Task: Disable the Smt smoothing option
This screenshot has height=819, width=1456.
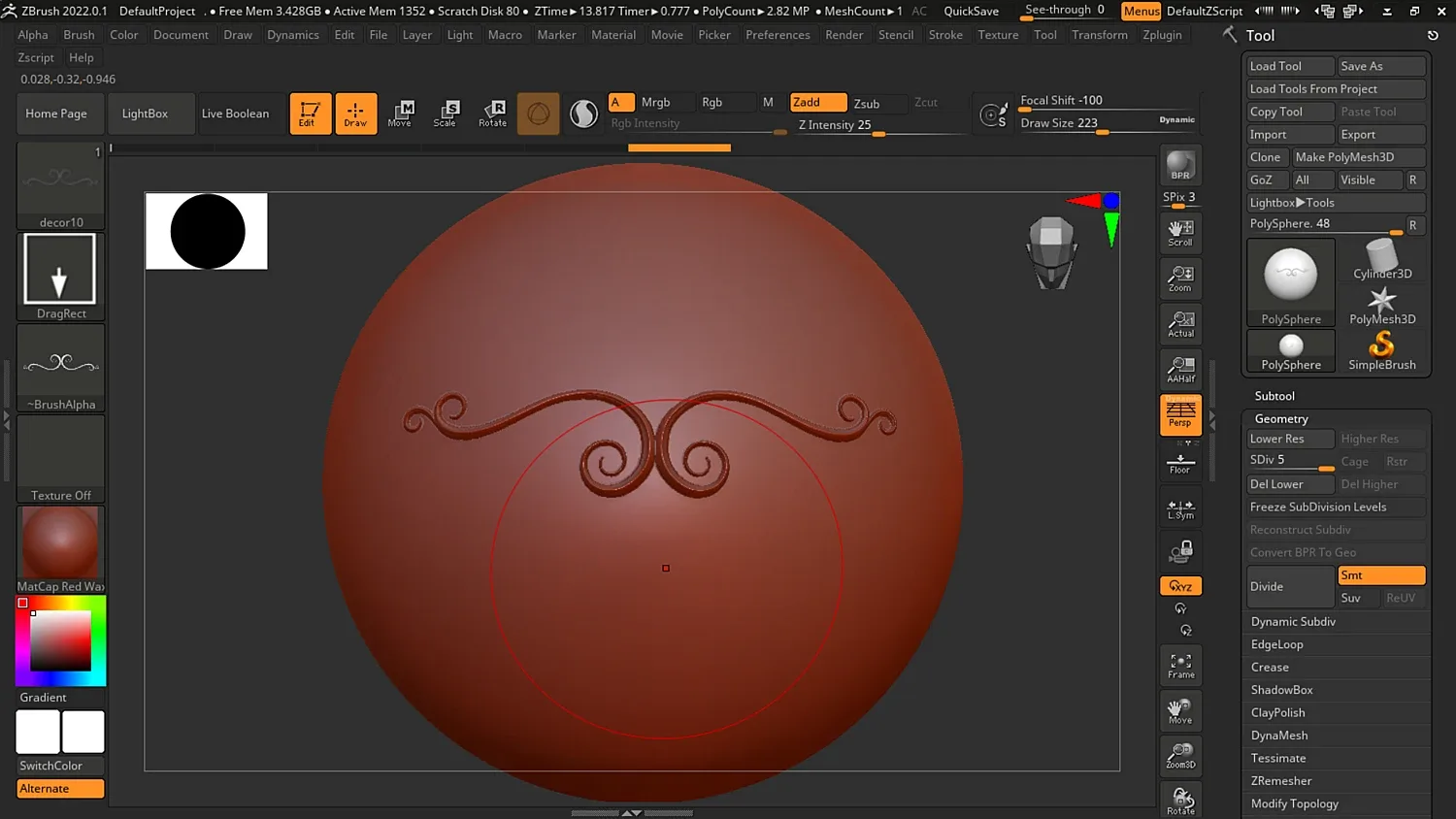Action: point(1380,575)
